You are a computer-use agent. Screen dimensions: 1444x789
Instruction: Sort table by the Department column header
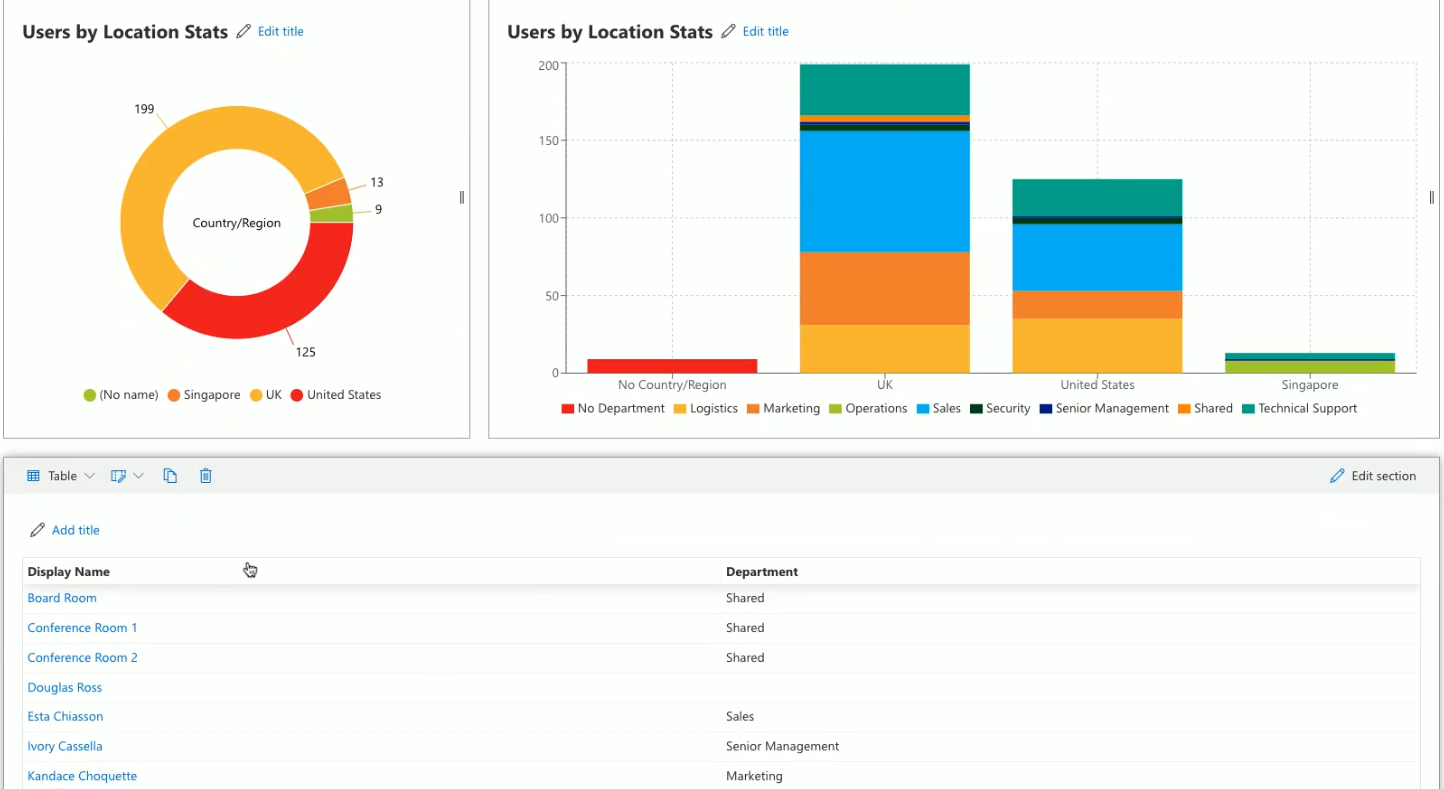[762, 572]
